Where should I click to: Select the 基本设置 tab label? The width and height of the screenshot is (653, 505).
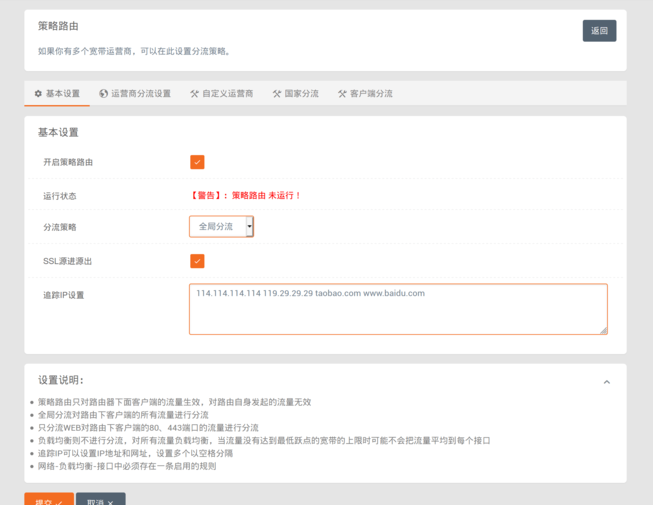point(63,94)
